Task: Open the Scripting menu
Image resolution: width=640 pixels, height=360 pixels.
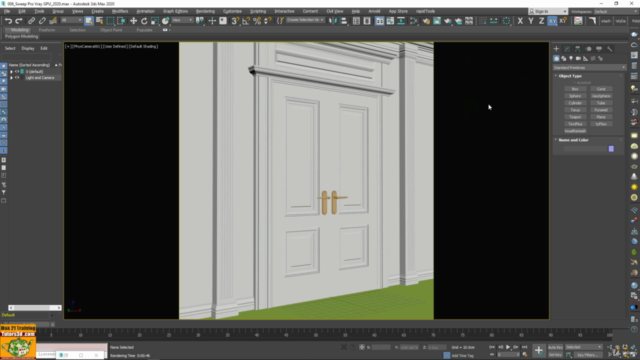Action: click(x=258, y=11)
